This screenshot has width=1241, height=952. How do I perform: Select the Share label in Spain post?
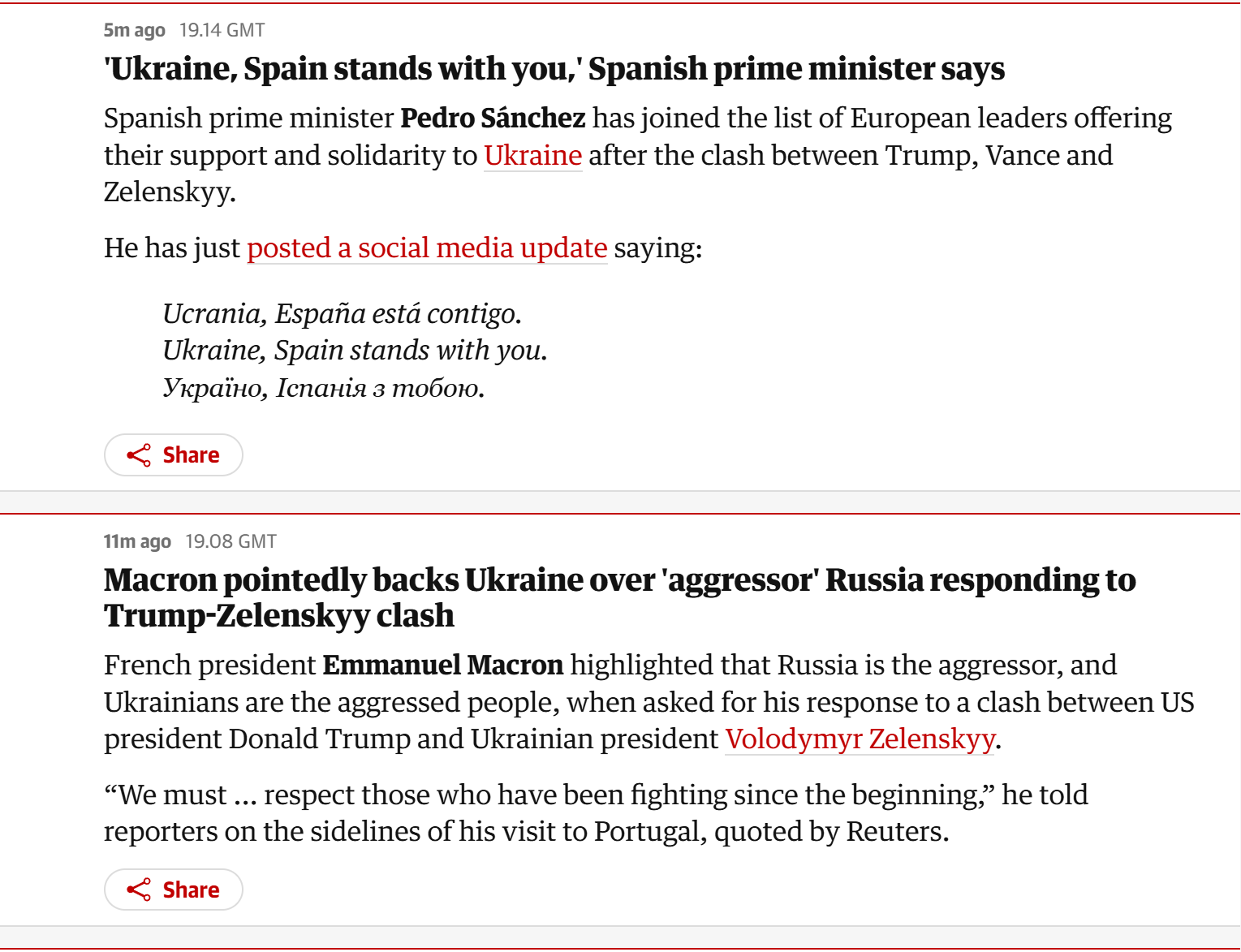191,455
